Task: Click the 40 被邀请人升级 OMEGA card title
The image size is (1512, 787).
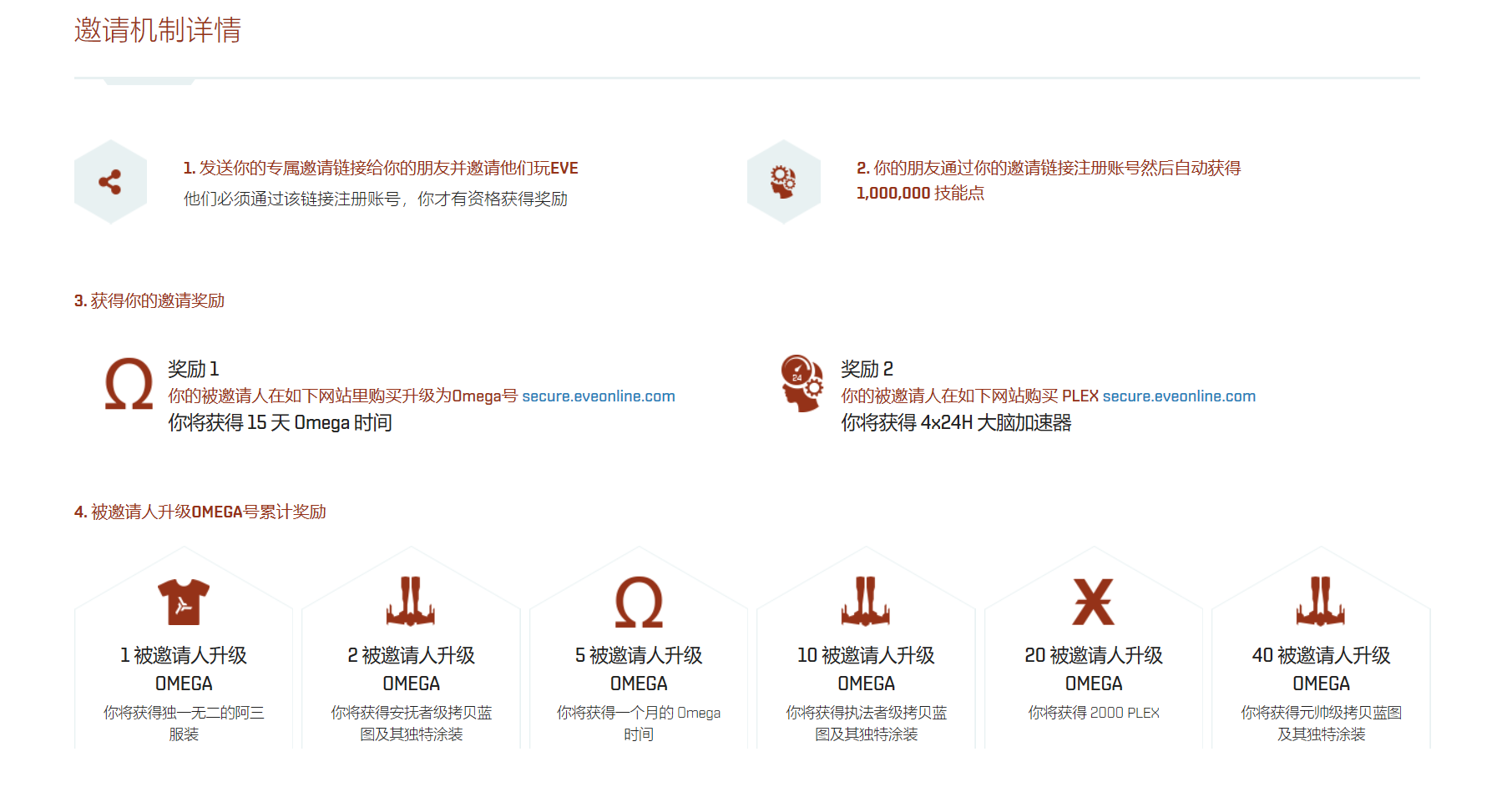Action: pyautogui.click(x=1321, y=669)
